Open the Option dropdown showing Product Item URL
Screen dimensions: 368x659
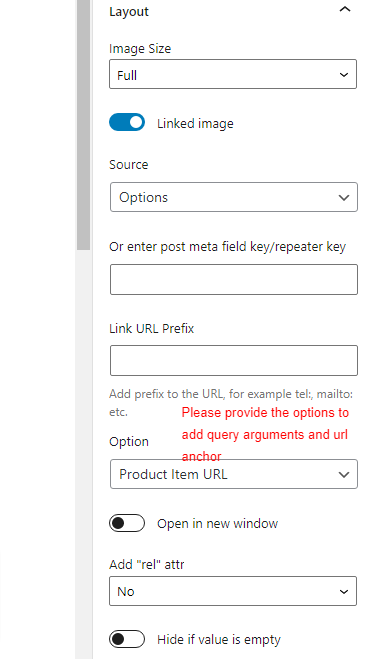tap(234, 474)
